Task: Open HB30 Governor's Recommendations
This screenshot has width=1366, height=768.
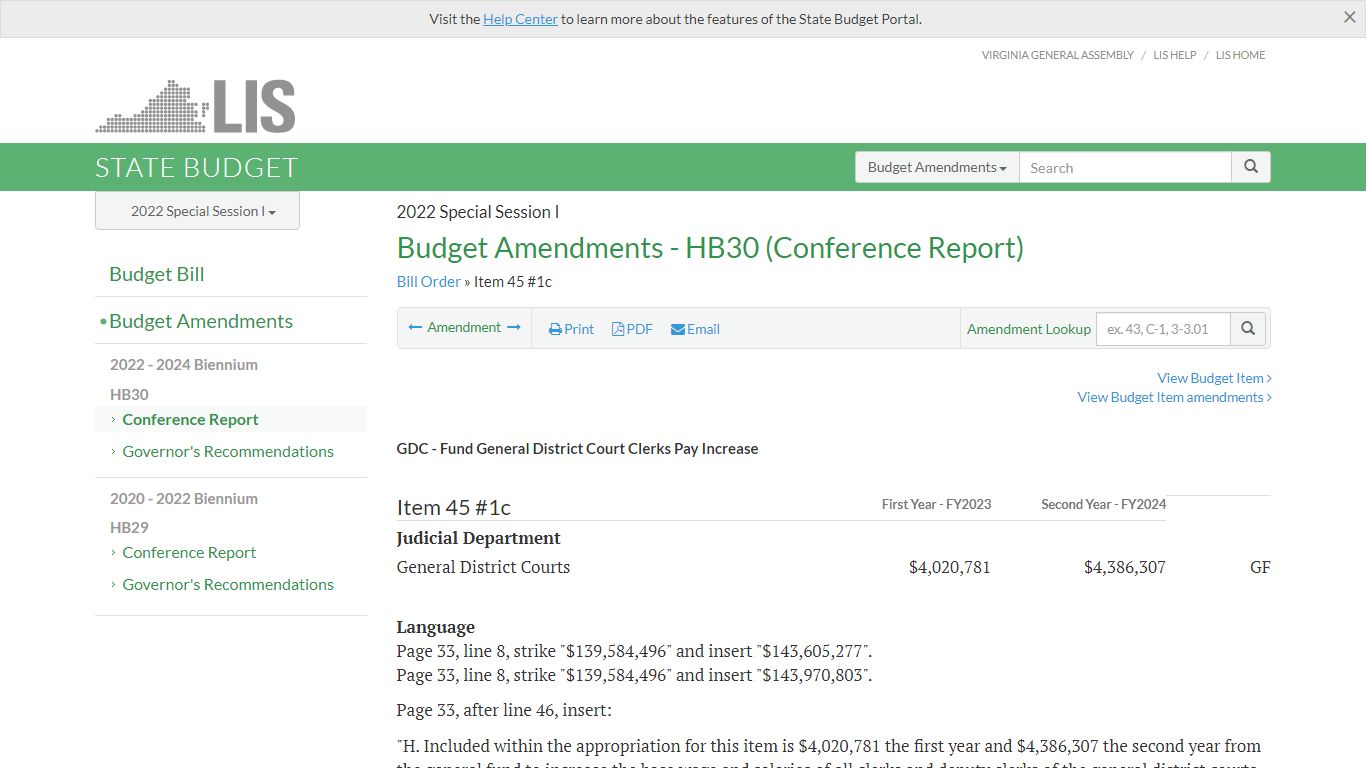Action: click(x=228, y=452)
